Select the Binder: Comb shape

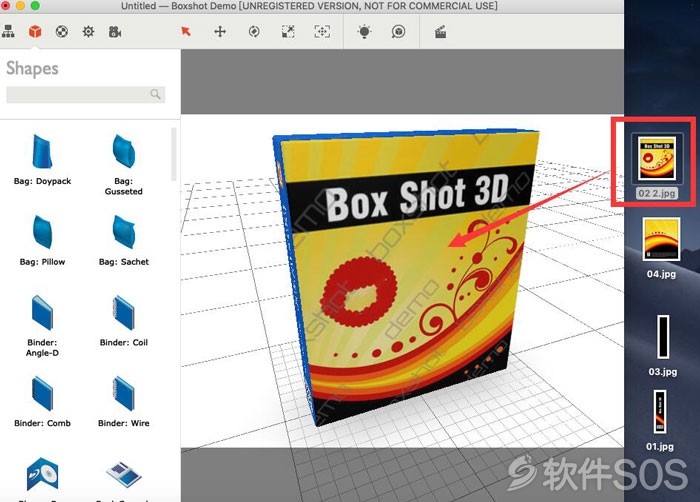point(42,402)
